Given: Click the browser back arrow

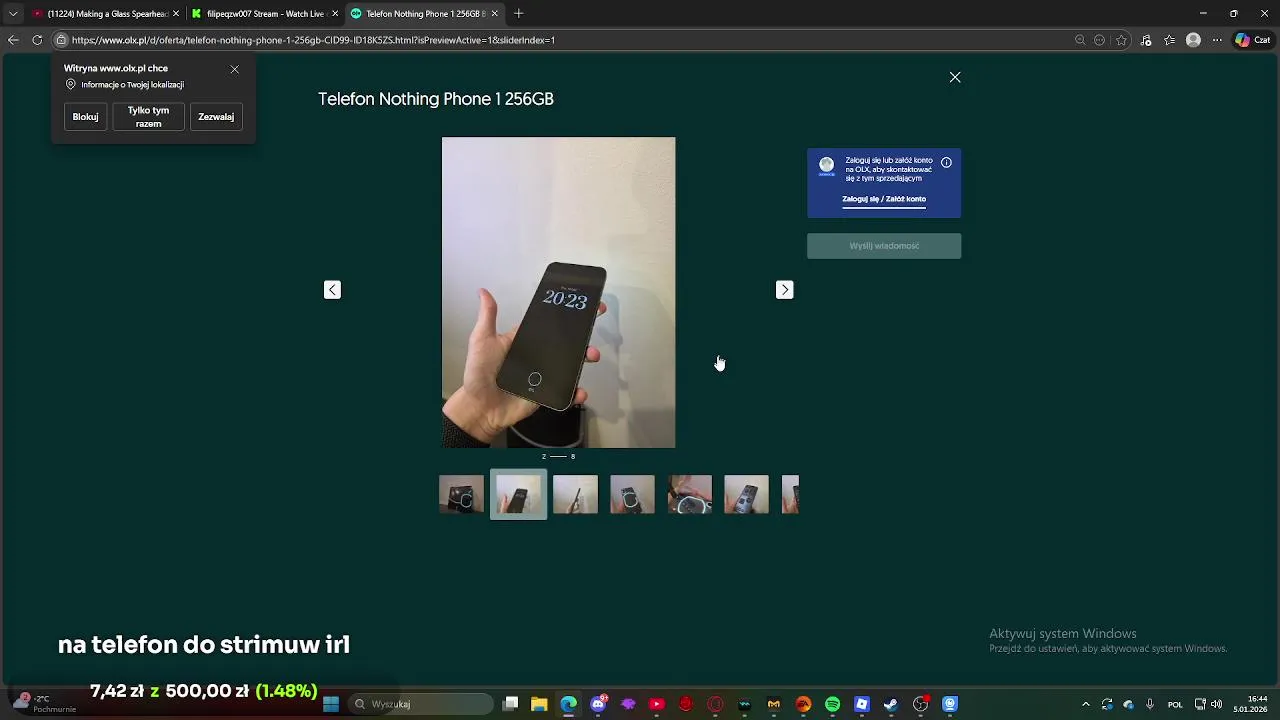Looking at the screenshot, I should tap(13, 40).
